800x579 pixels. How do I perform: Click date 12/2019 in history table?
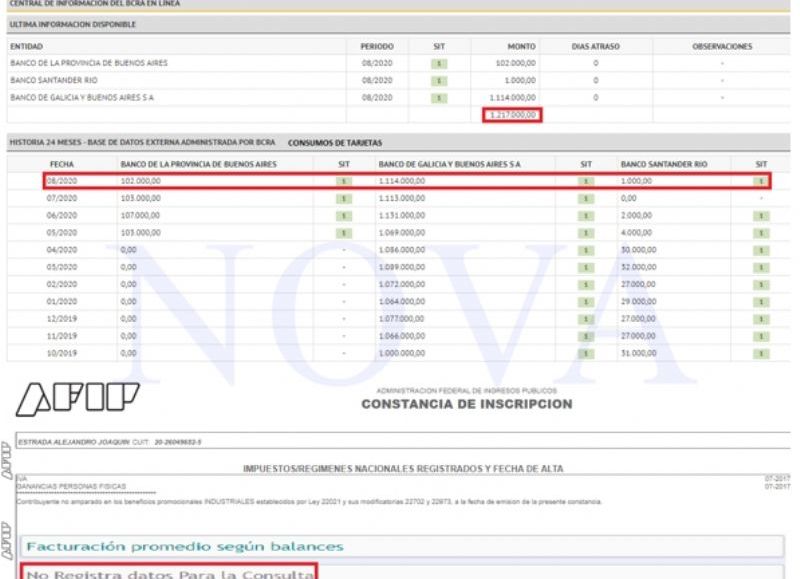click(x=62, y=319)
